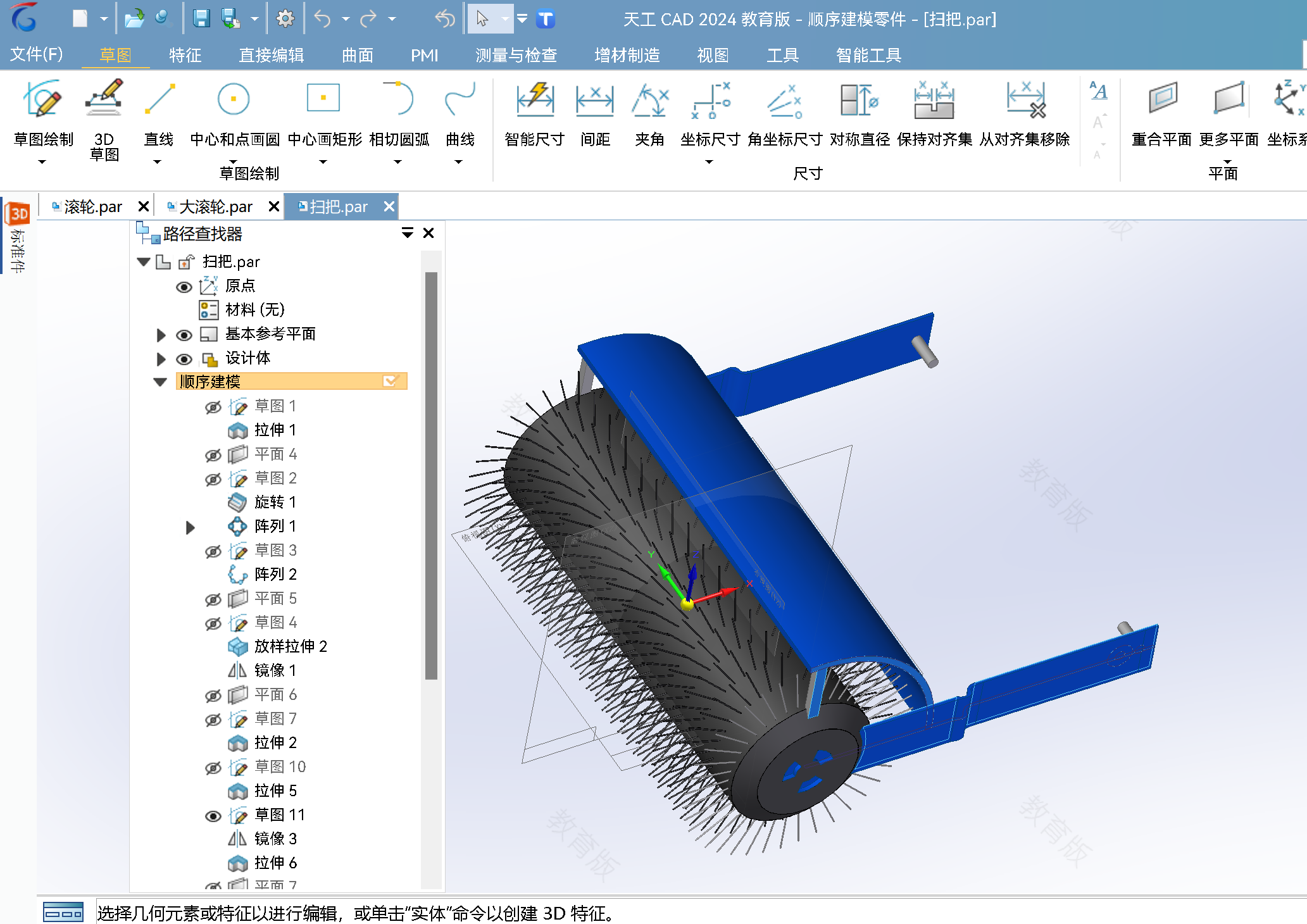The width and height of the screenshot is (1307, 924).
Task: Click the feature tree vertical scrollbar
Action: pos(432,476)
